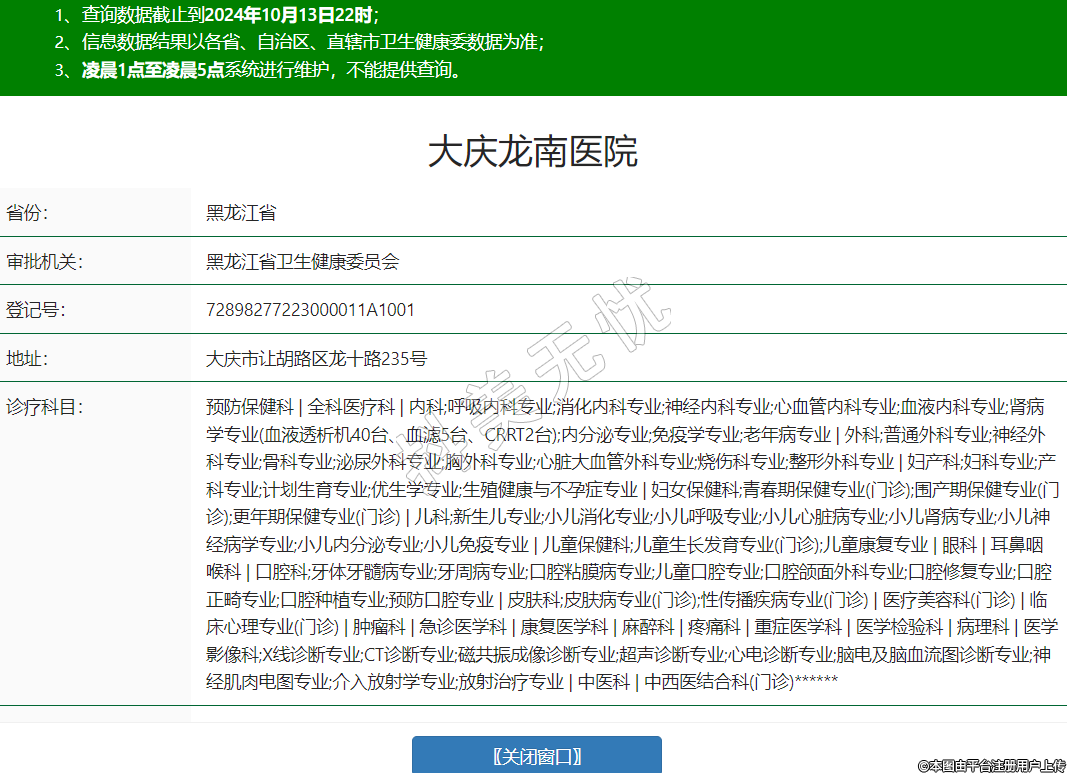
Task: Select the 地址 row label
Action: click(x=28, y=359)
